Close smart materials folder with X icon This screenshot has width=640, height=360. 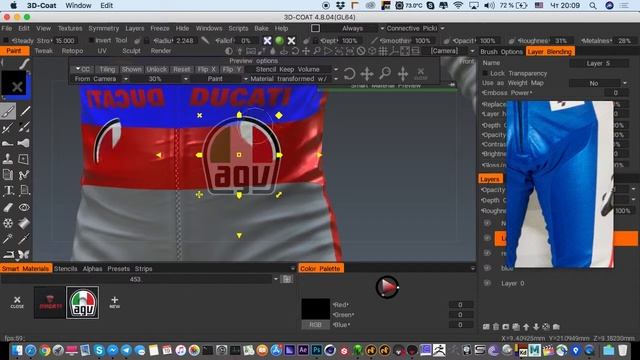pyautogui.click(x=17, y=302)
